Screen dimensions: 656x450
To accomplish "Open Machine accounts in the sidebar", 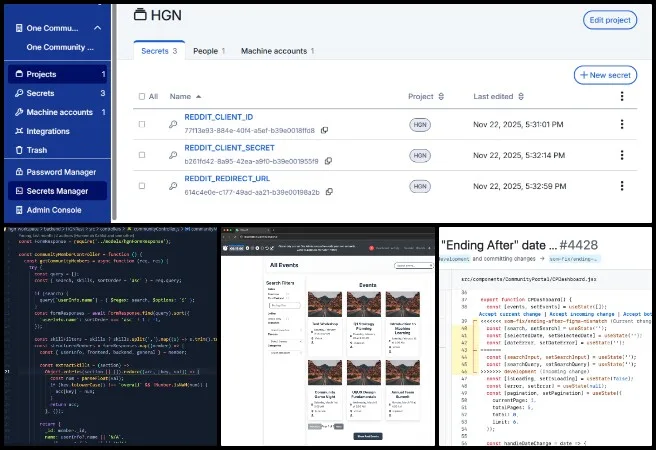I will 57,112.
